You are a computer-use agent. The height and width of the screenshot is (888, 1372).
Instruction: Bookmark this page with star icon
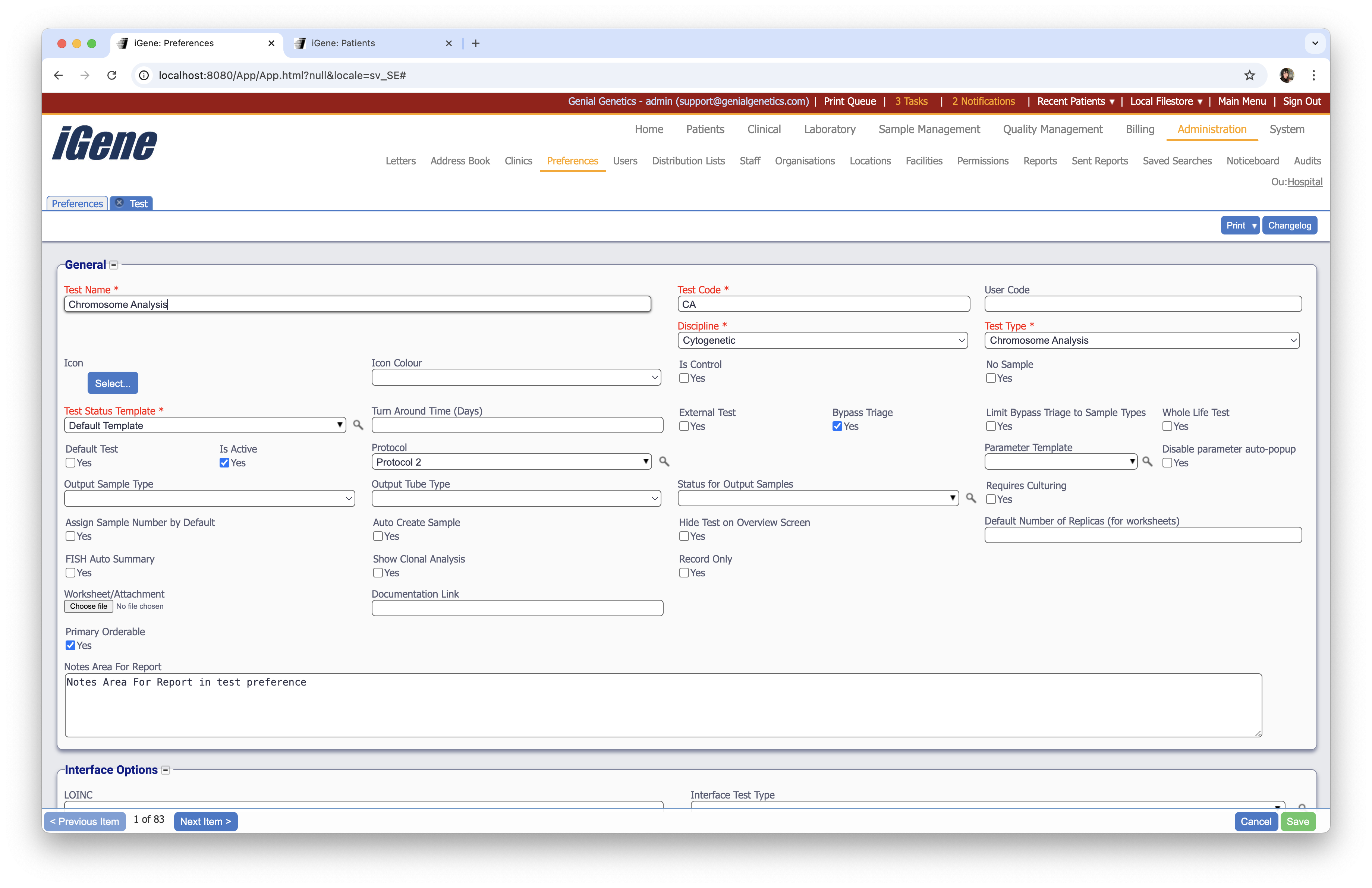[1249, 75]
